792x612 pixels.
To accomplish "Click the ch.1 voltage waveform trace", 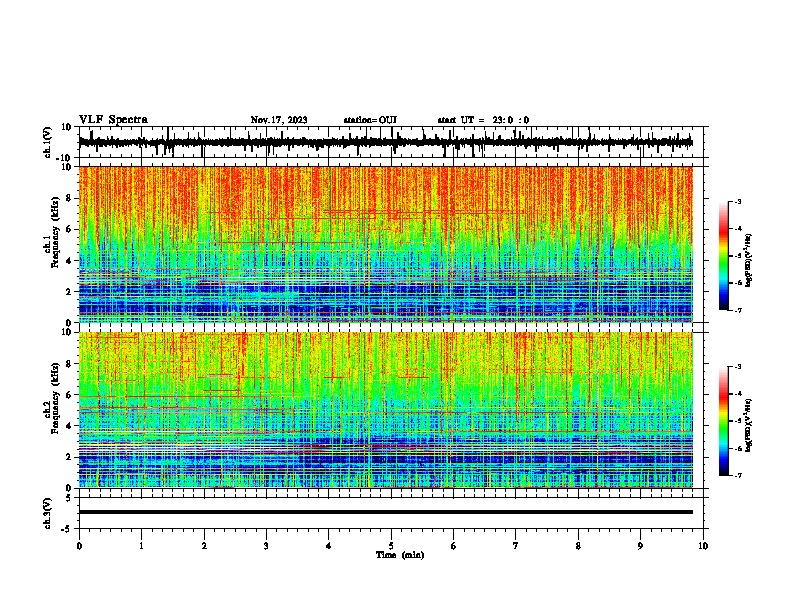I will point(385,142).
